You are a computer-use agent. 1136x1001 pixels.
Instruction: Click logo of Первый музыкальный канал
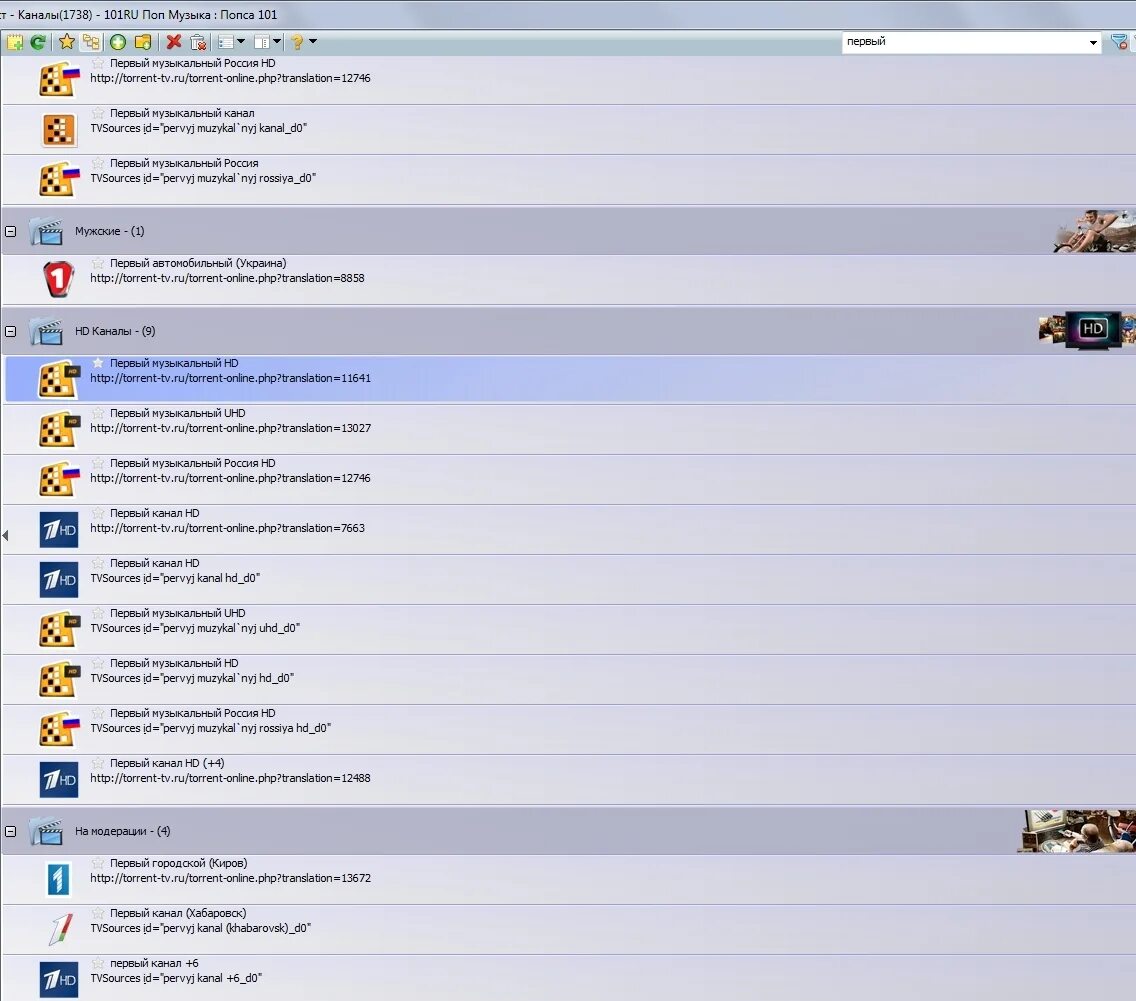(59, 130)
